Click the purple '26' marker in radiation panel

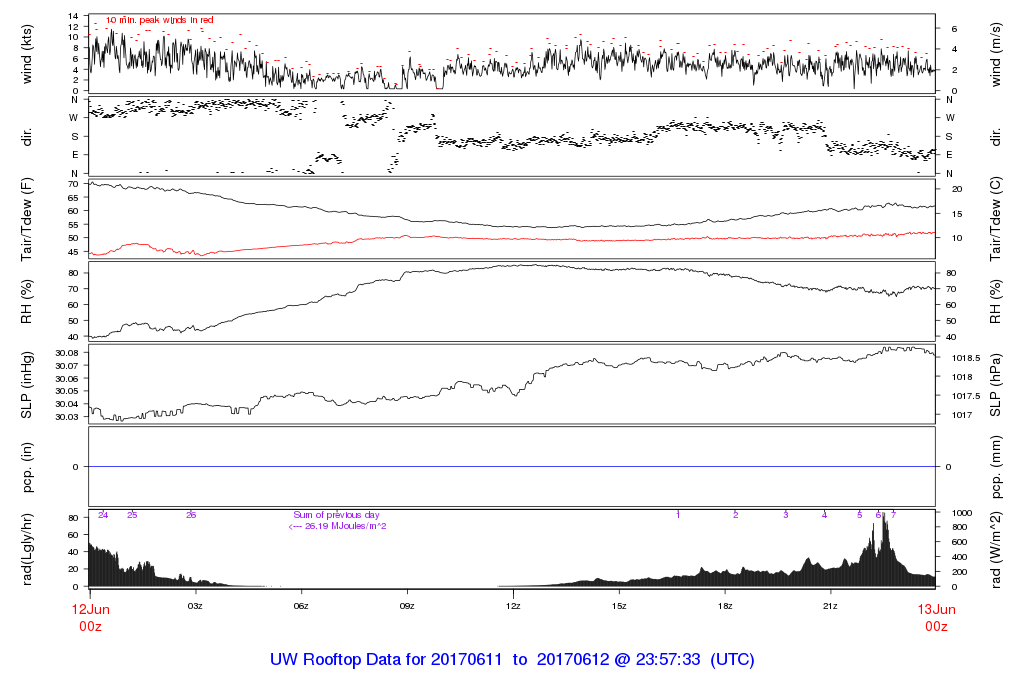pos(191,515)
